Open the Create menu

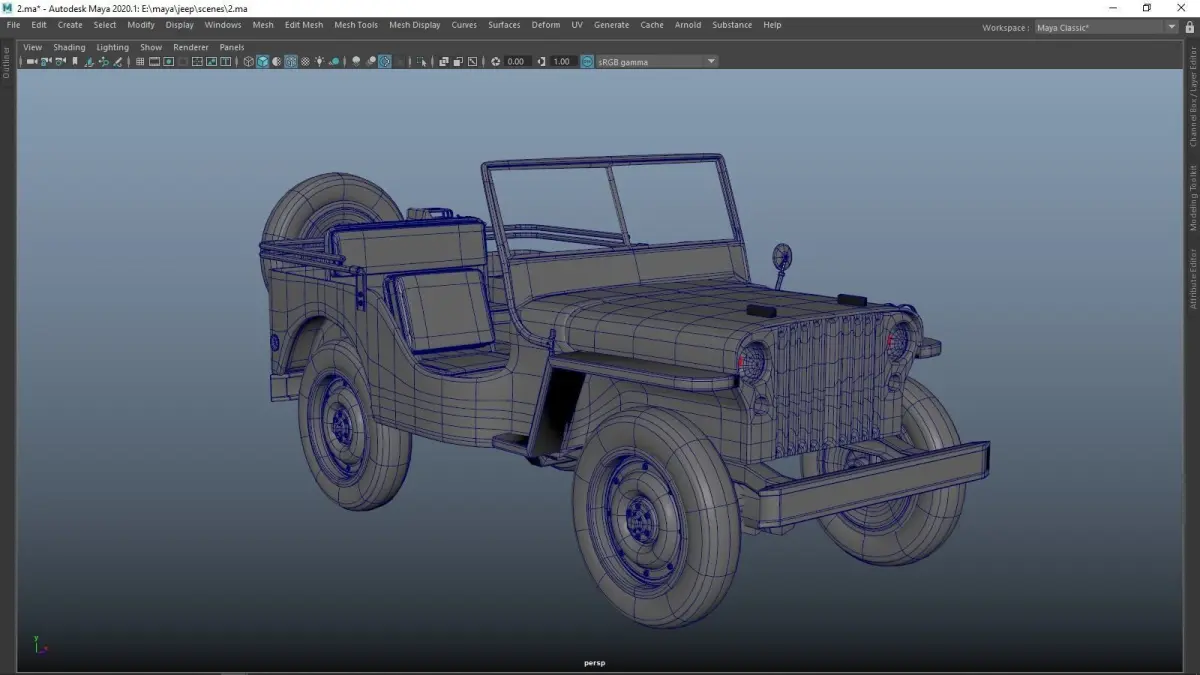point(70,25)
